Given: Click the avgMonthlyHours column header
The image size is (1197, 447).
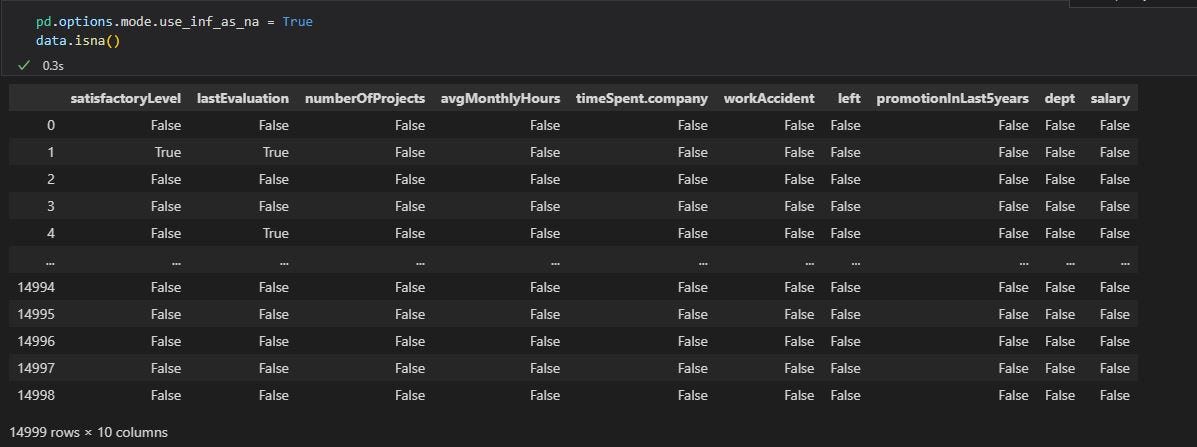Looking at the screenshot, I should pyautogui.click(x=500, y=98).
